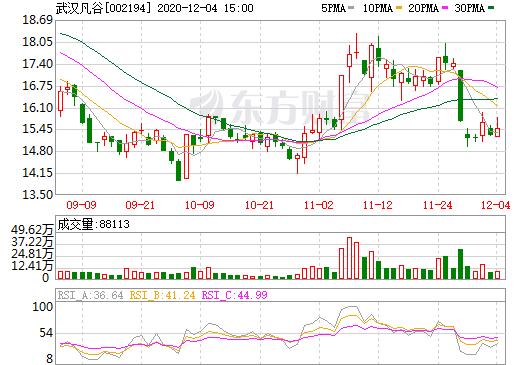Click the 10-21 date label

(259, 205)
